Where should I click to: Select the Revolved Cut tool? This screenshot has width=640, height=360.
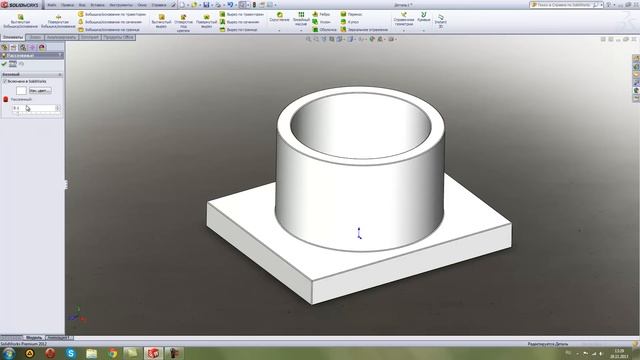(x=207, y=21)
